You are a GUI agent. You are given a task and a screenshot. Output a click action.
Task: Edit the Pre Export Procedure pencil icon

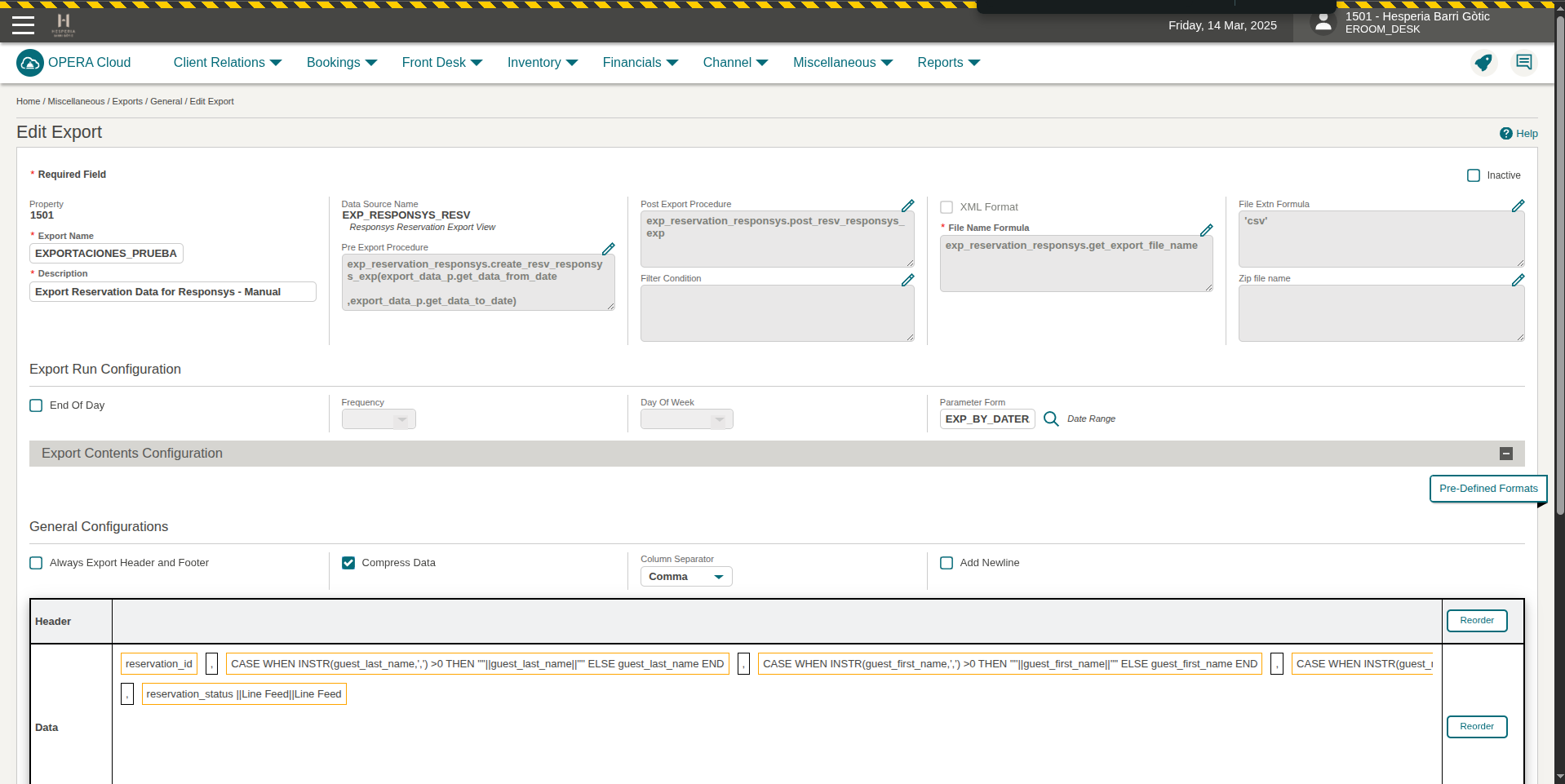[x=608, y=249]
